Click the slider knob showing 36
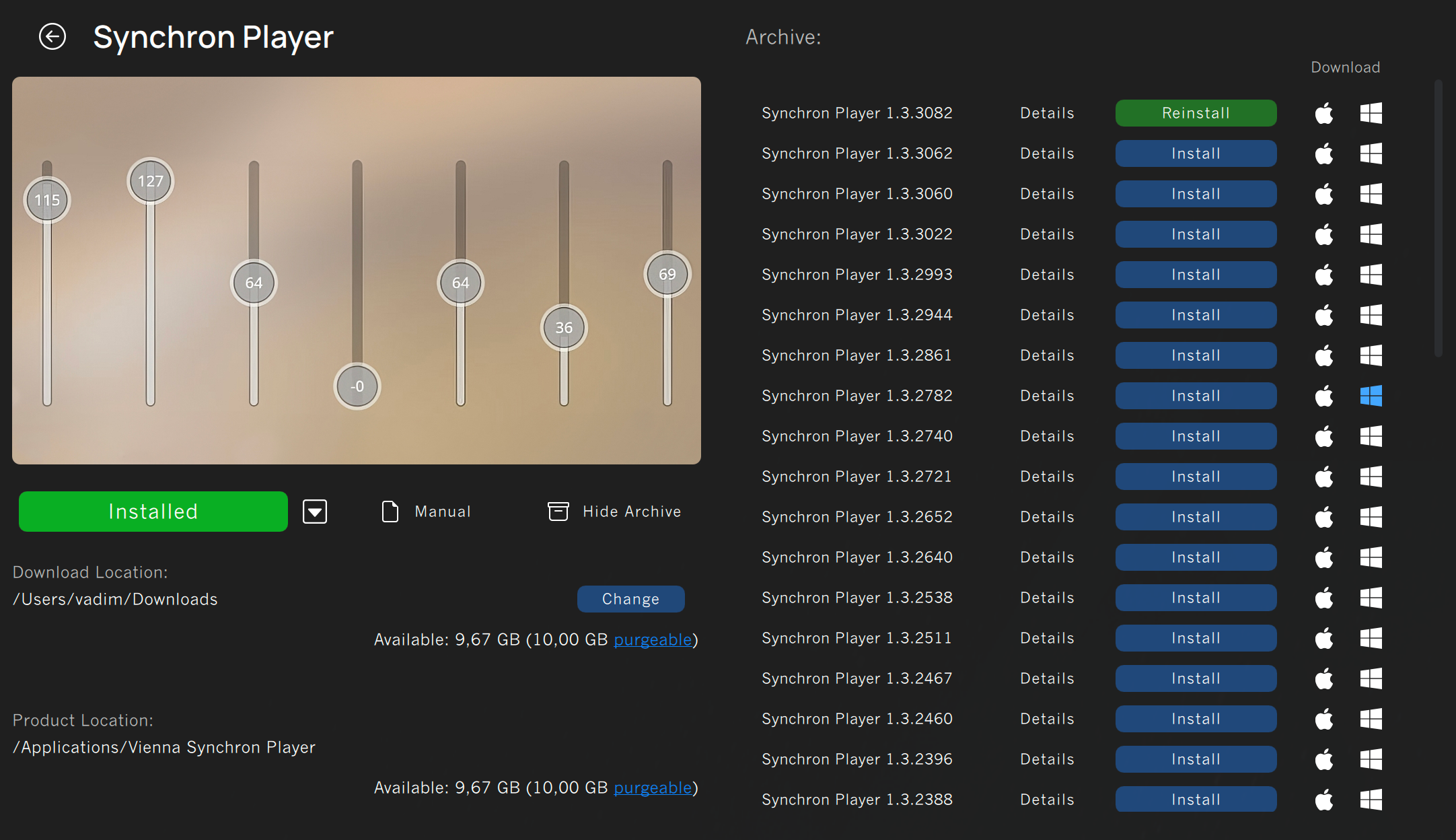The height and width of the screenshot is (840, 1456). pos(564,328)
